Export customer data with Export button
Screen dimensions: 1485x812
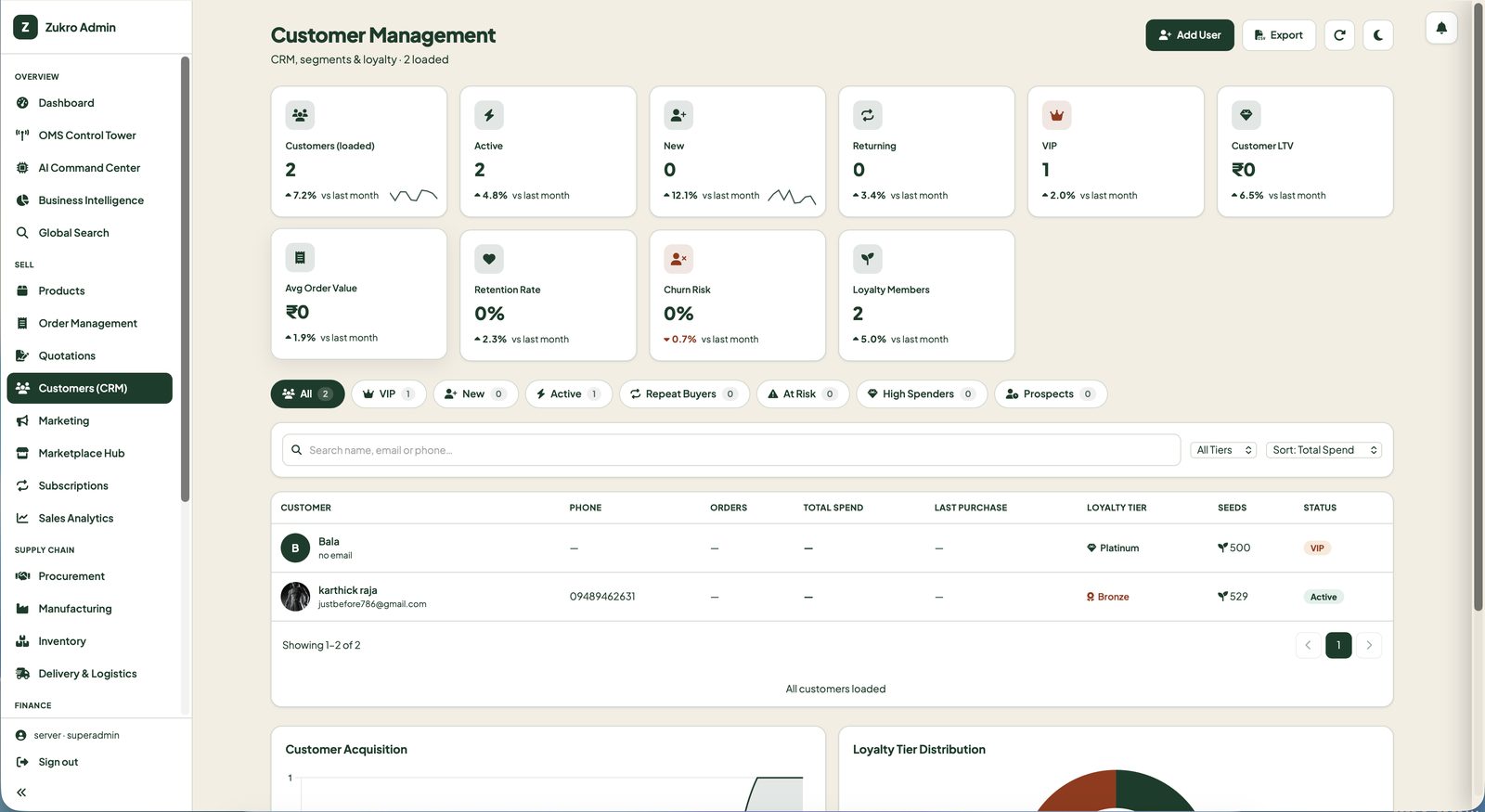(x=1279, y=35)
